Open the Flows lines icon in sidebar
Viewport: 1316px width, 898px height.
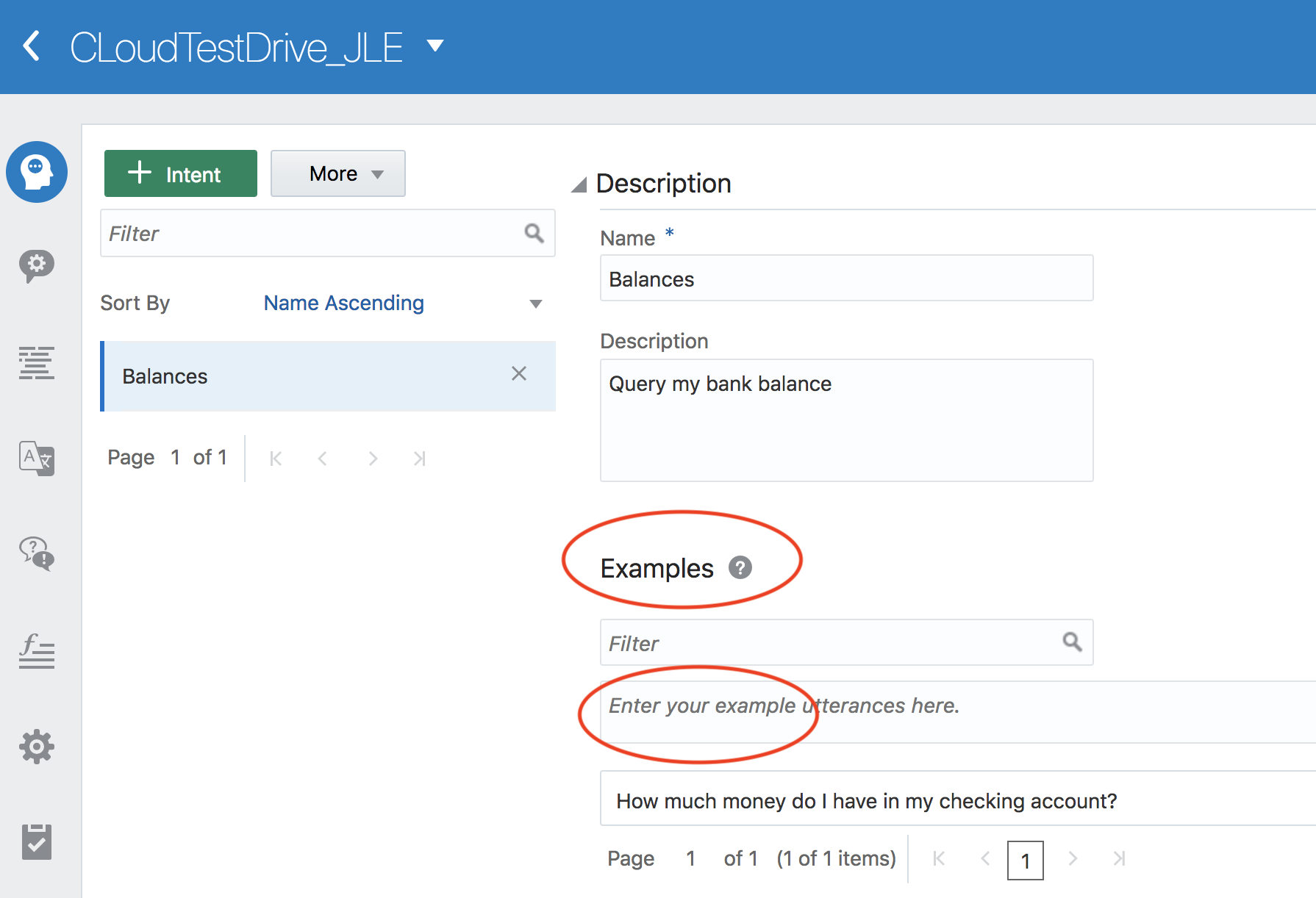click(37, 363)
